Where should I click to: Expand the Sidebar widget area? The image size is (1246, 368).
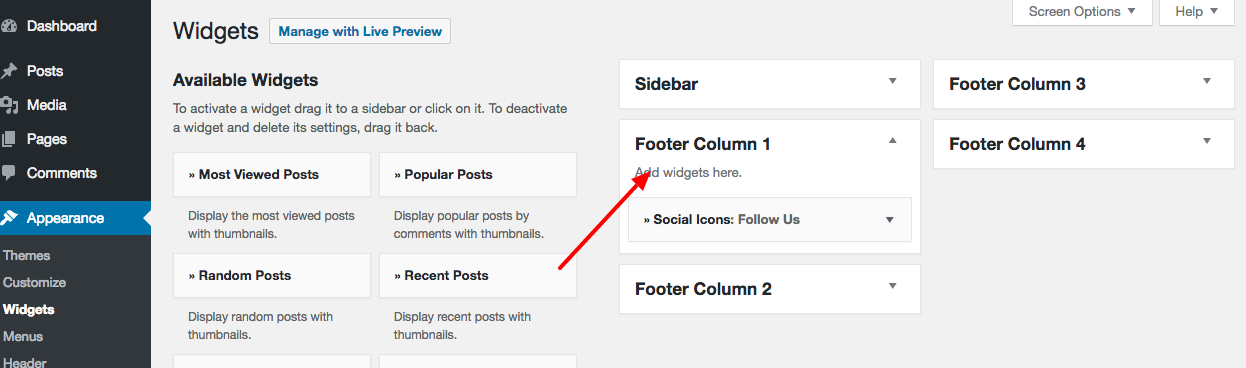[893, 82]
